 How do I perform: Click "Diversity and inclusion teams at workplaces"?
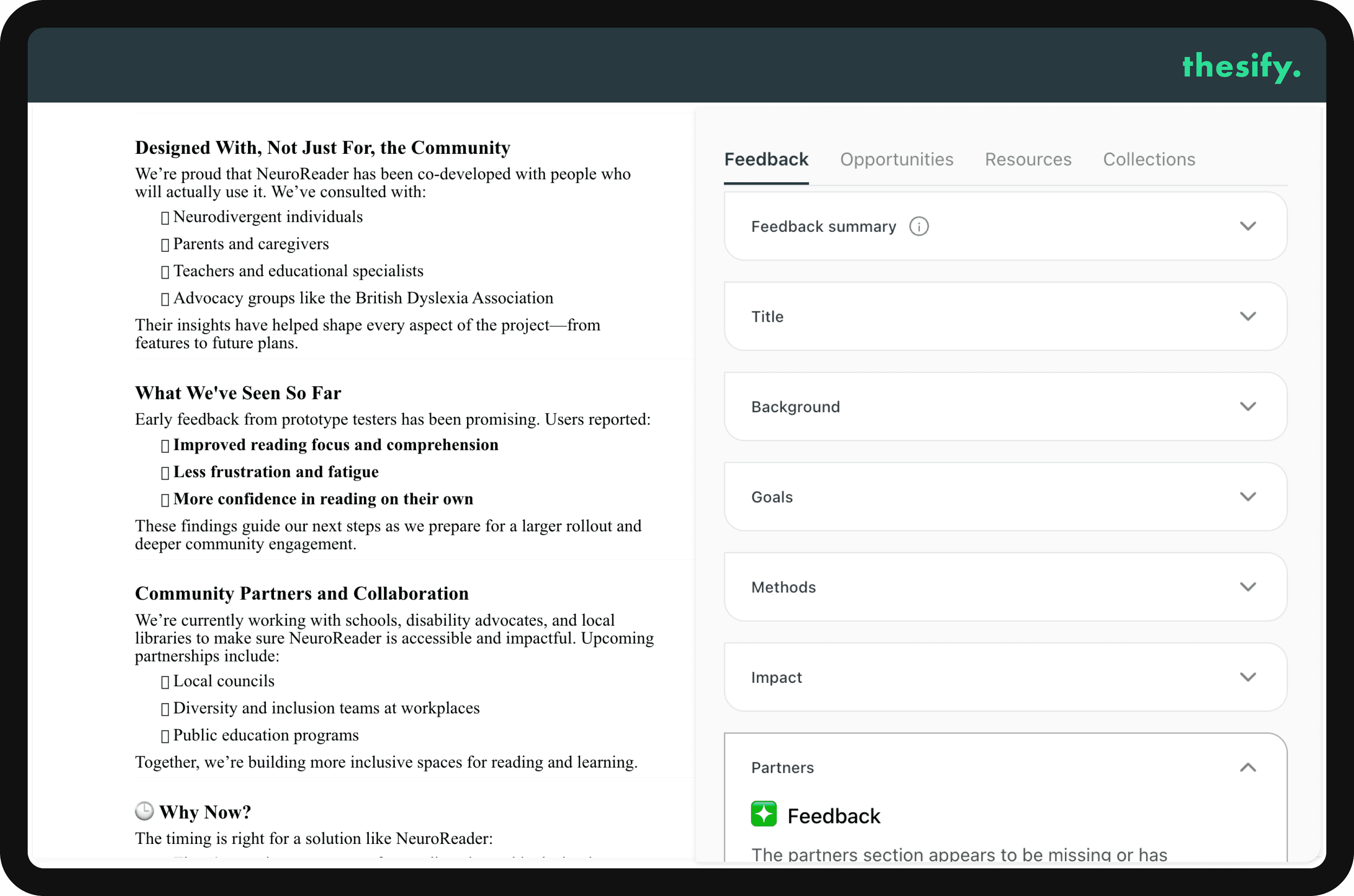[326, 708]
